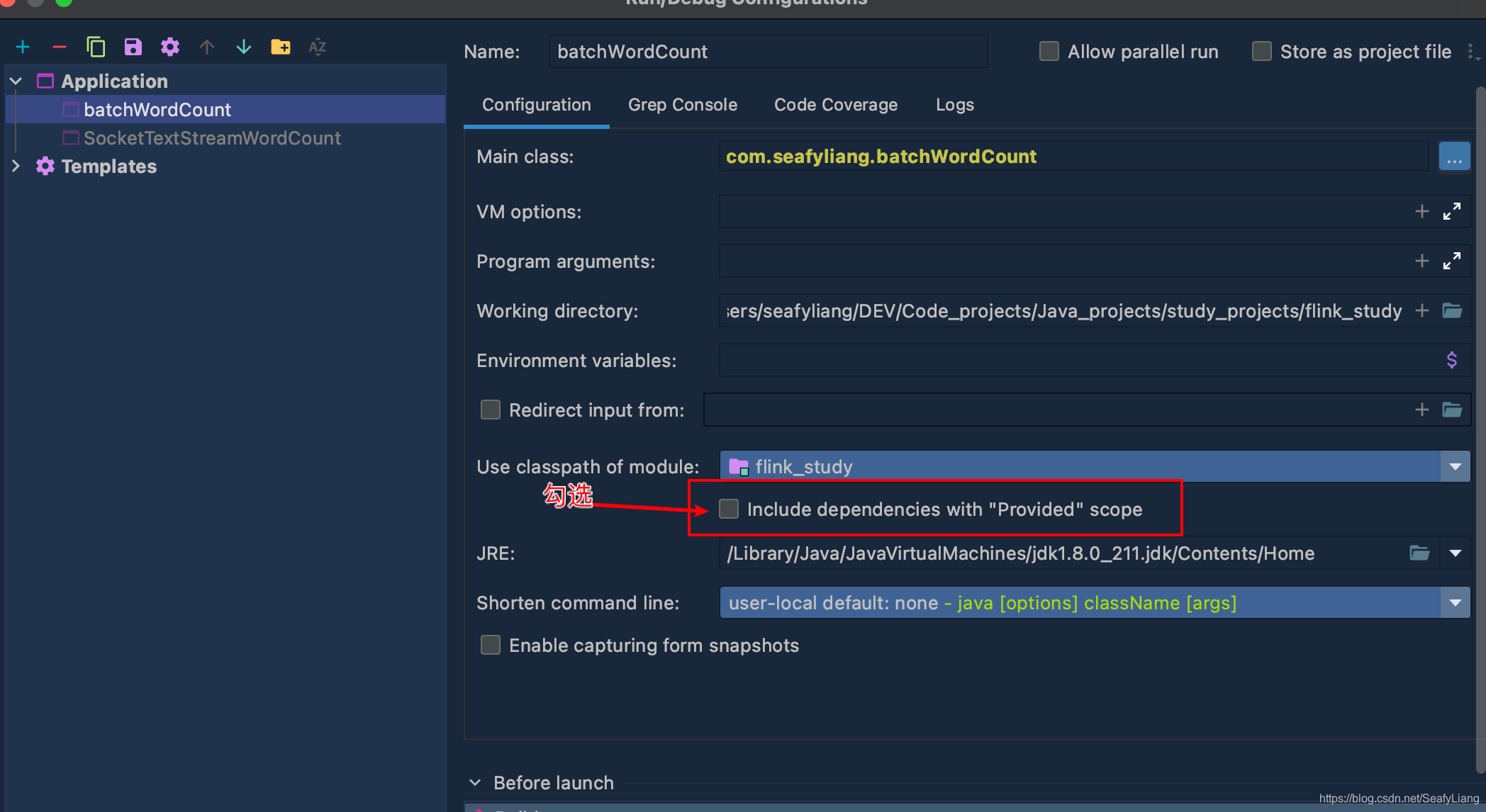The height and width of the screenshot is (812, 1486).
Task: Browse Redirect input file folder icon
Action: tap(1452, 410)
